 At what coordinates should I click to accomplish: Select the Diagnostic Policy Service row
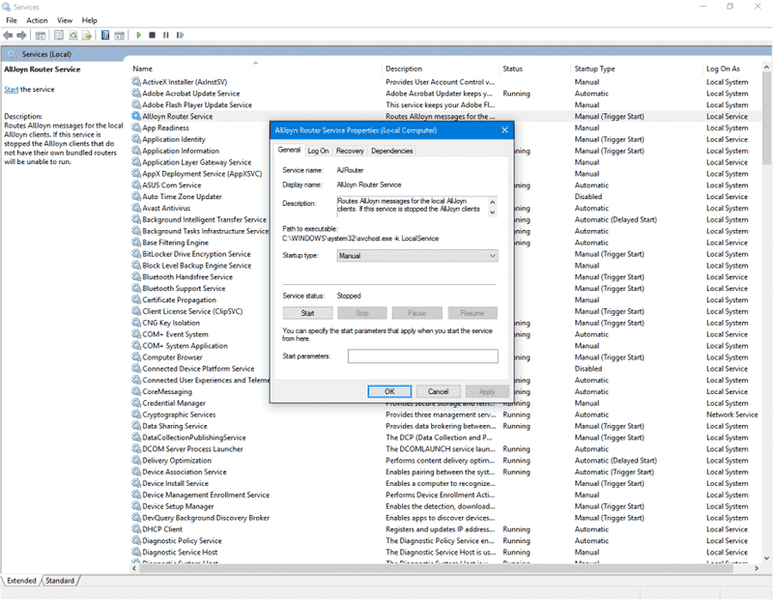point(446,540)
